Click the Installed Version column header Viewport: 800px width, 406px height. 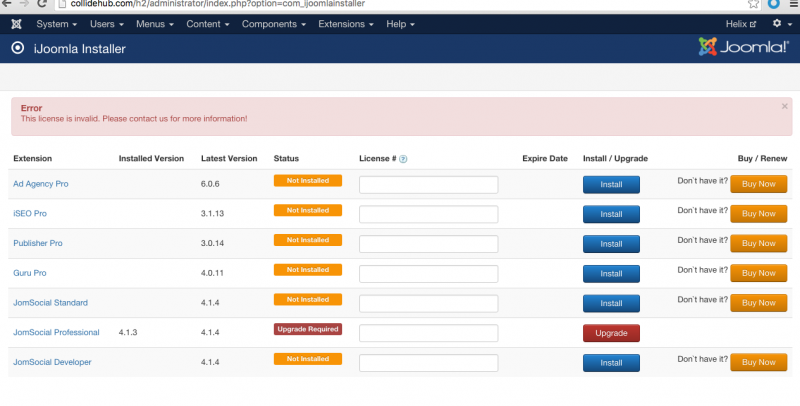[151, 158]
